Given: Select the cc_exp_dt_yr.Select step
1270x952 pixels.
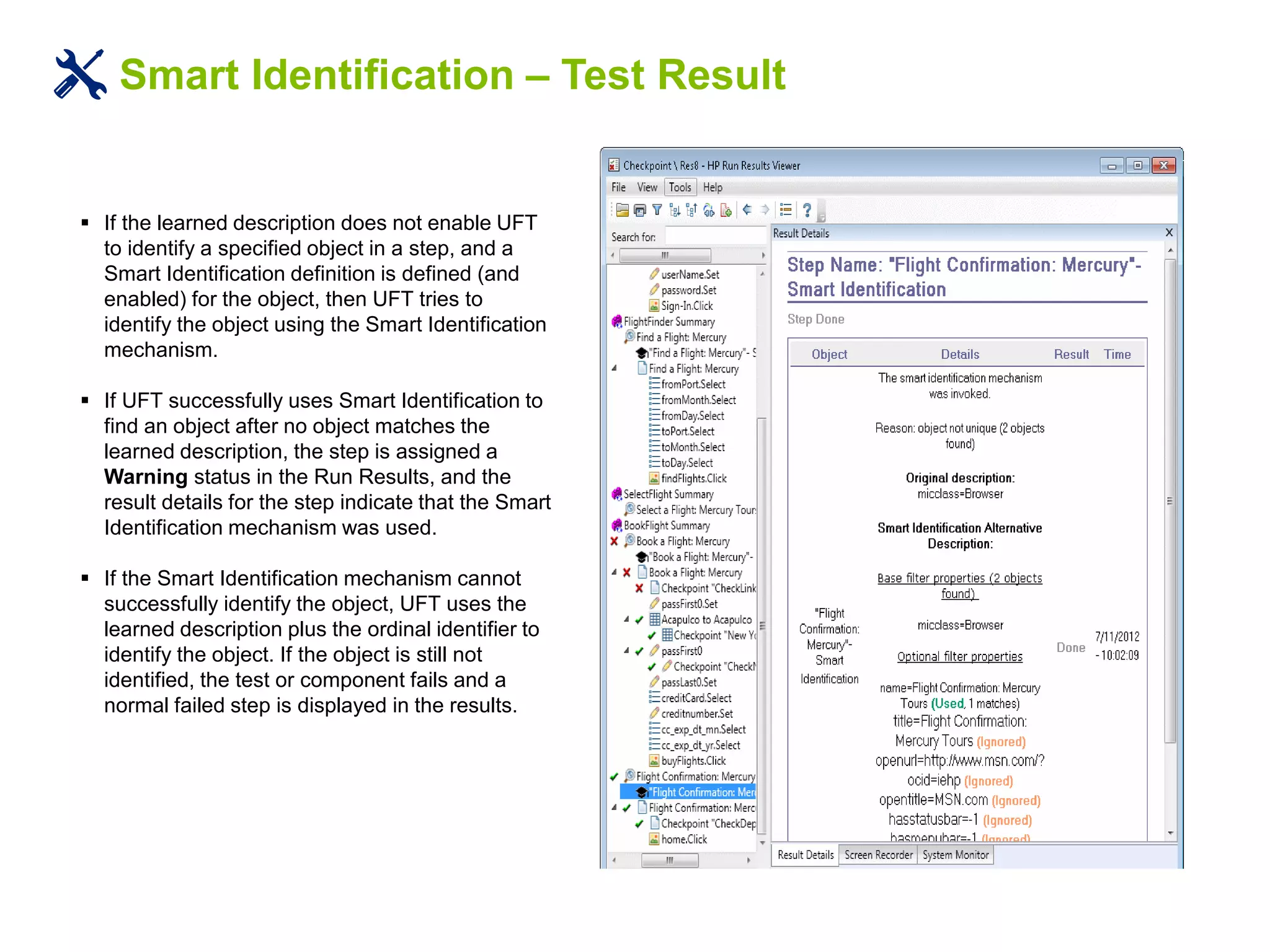Looking at the screenshot, I should pyautogui.click(x=701, y=745).
